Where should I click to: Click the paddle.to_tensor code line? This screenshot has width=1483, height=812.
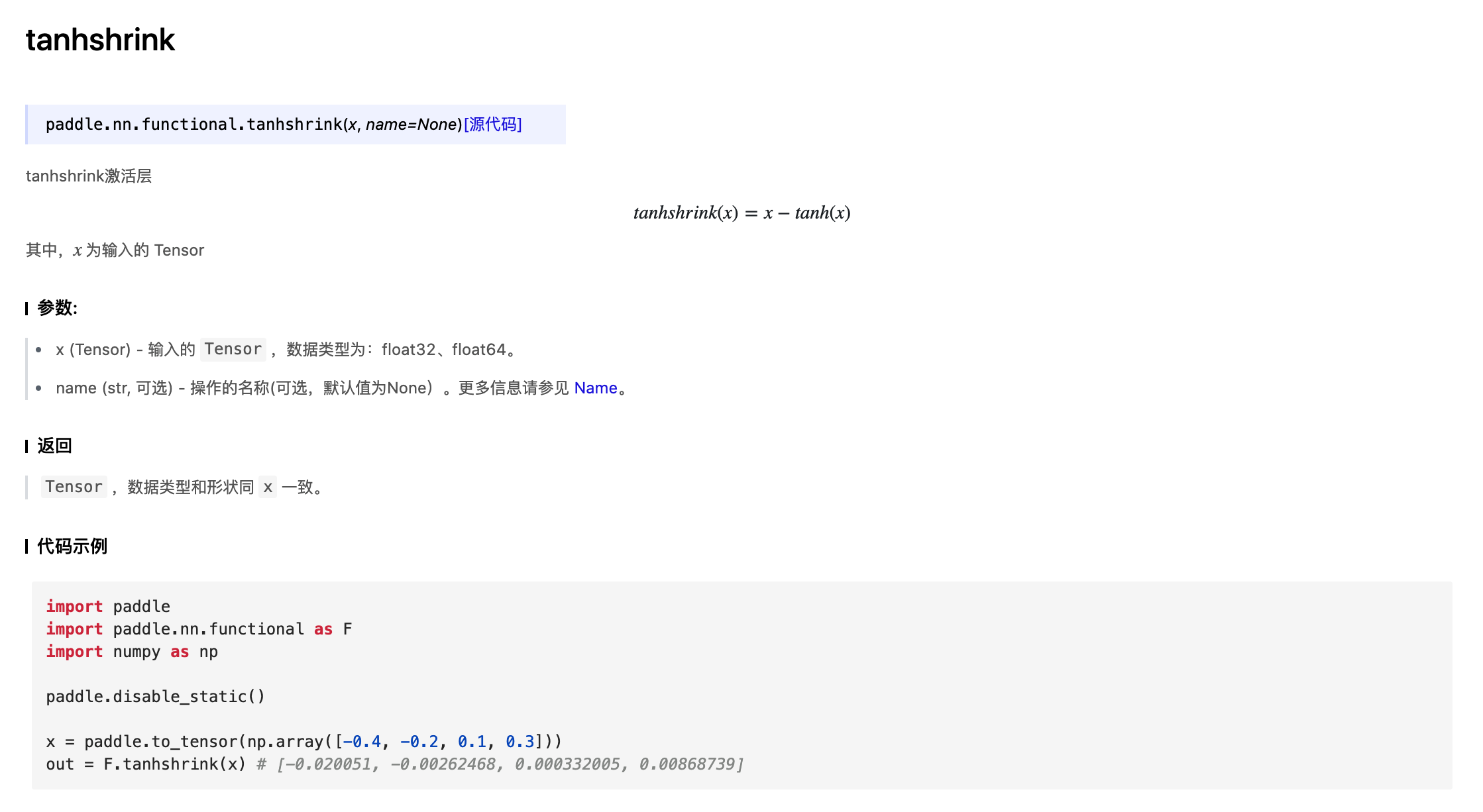303,742
